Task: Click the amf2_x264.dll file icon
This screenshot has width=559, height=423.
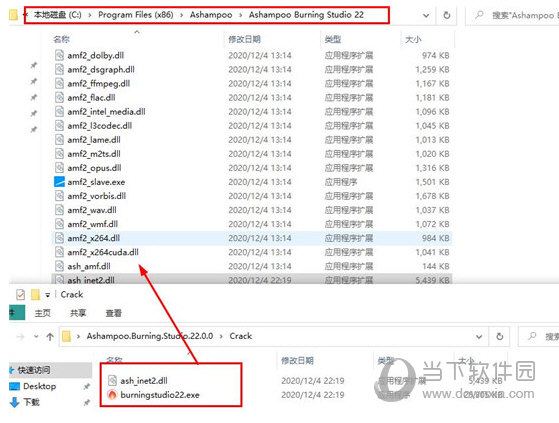Action: pos(59,238)
